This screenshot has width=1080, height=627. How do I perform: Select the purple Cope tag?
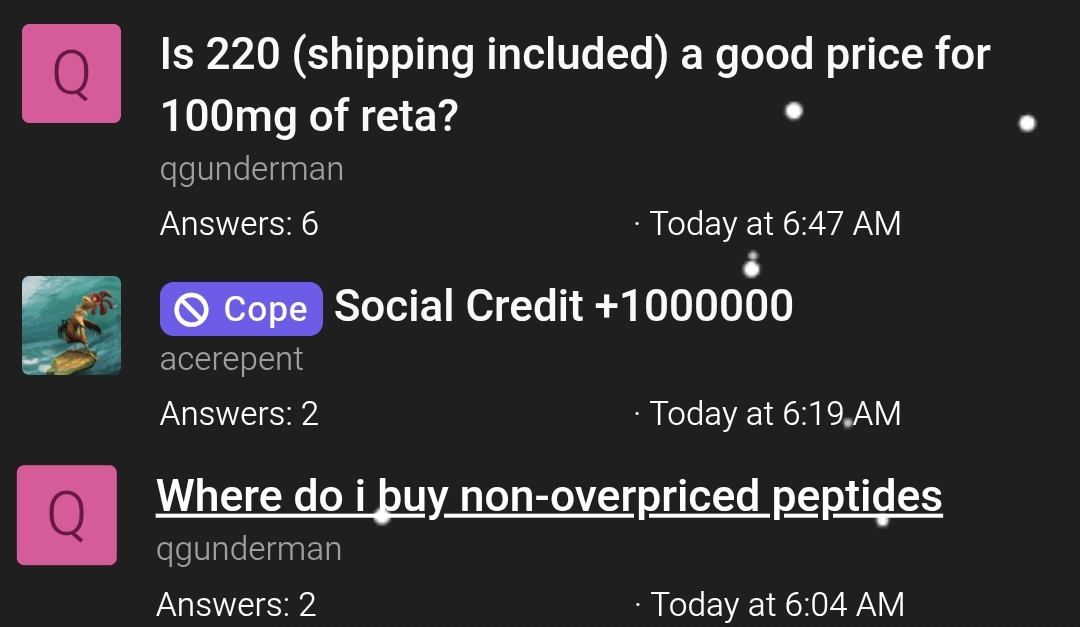tap(241, 309)
